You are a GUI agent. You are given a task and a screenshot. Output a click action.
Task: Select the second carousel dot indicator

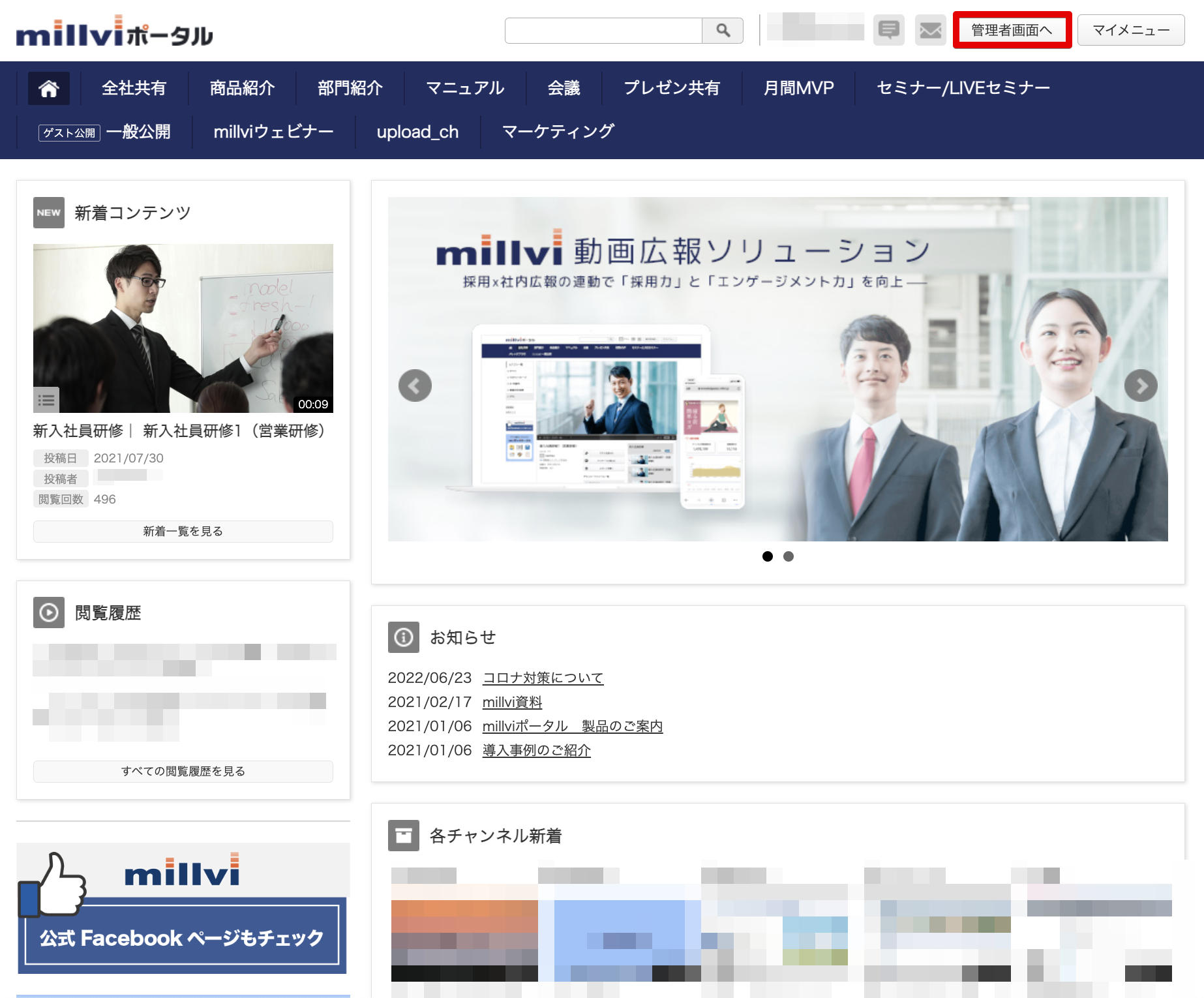789,556
